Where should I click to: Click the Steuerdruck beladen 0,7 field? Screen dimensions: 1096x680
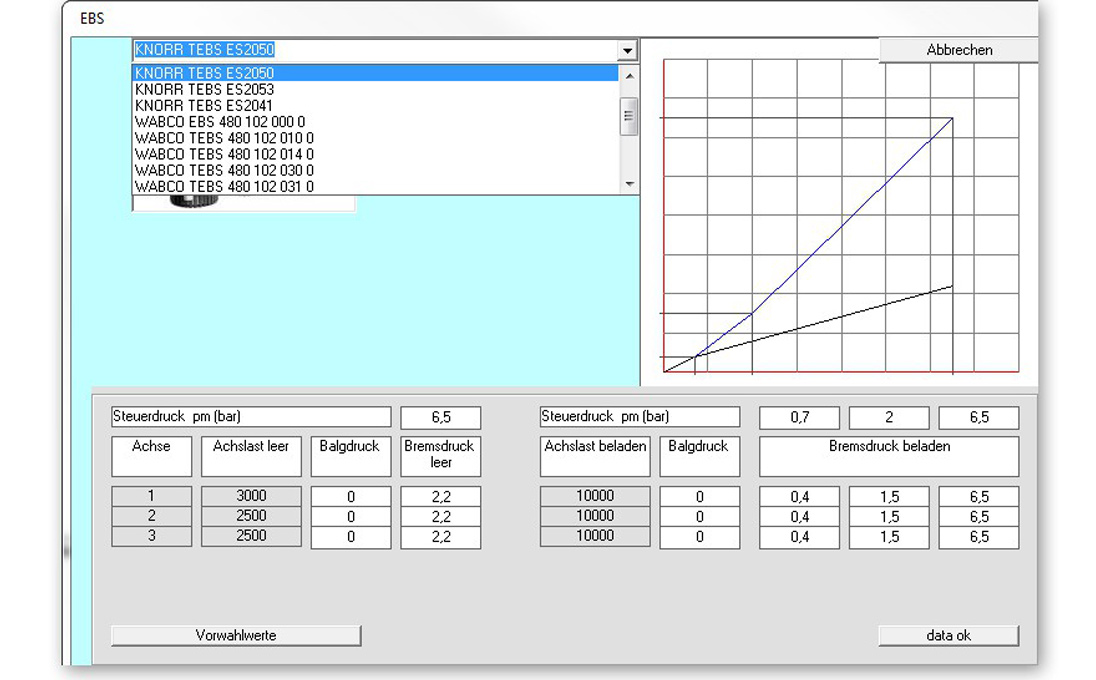click(800, 417)
